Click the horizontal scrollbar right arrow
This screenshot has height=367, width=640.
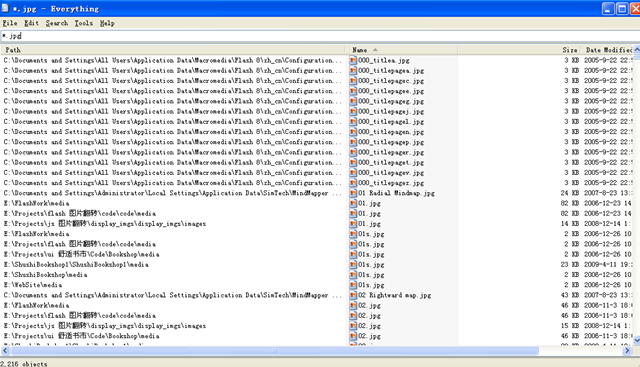tap(627, 351)
